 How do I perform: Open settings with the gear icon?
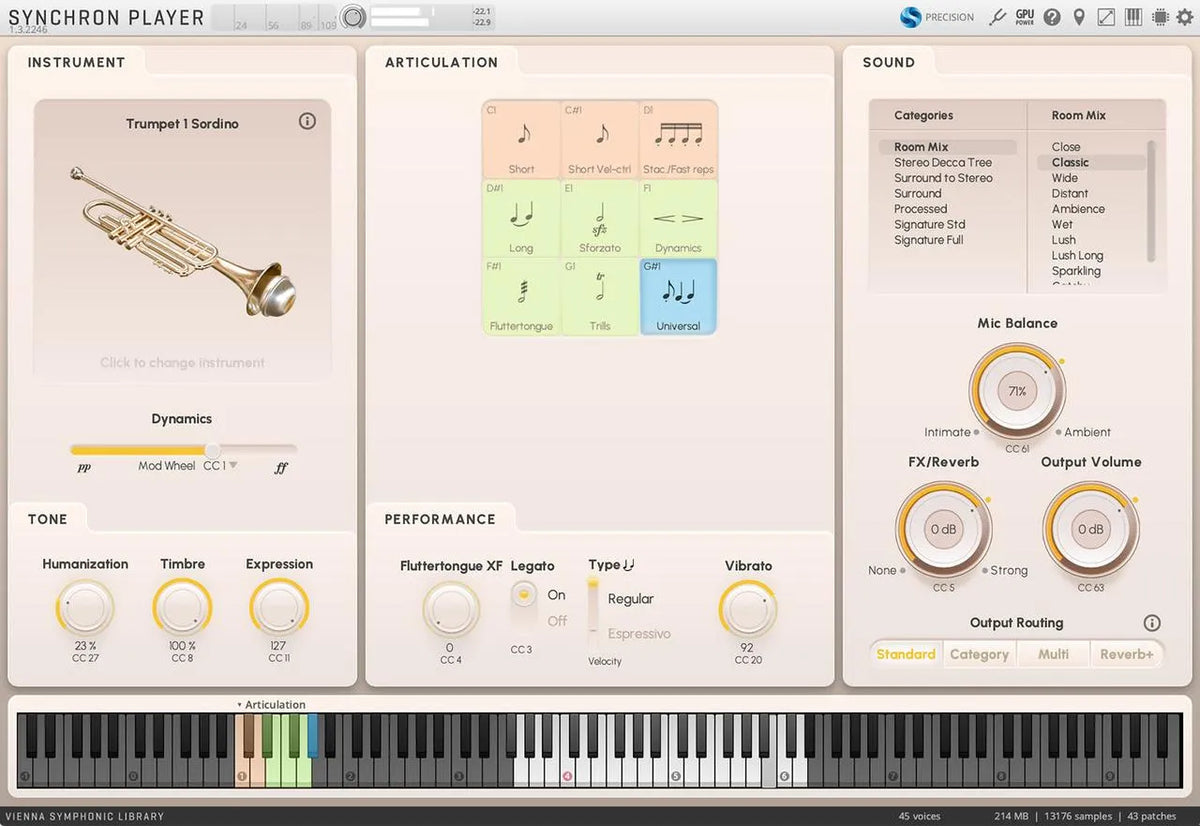[1186, 17]
